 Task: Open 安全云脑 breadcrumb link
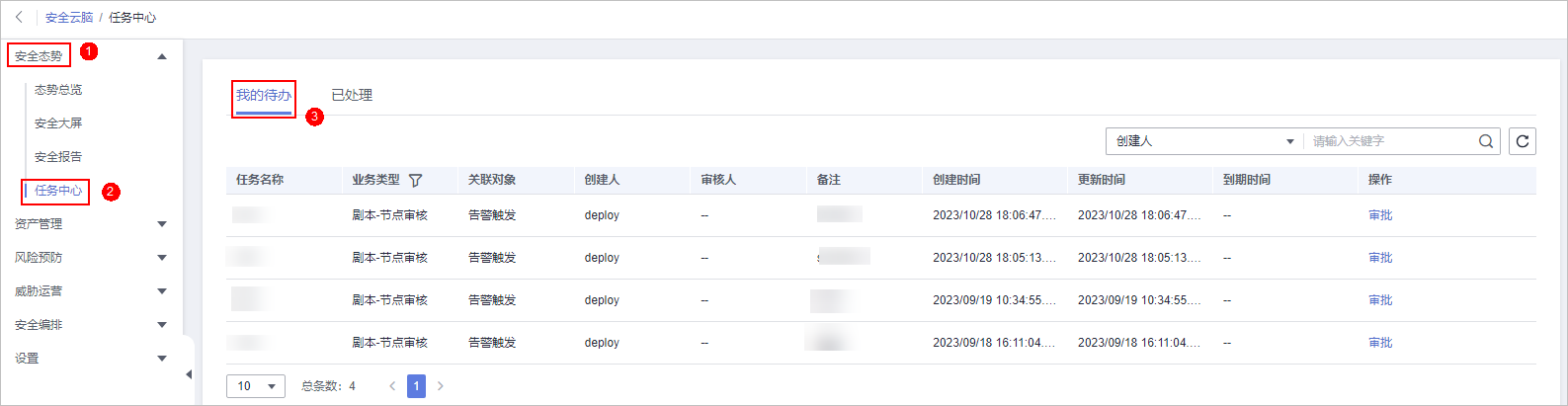pos(69,18)
